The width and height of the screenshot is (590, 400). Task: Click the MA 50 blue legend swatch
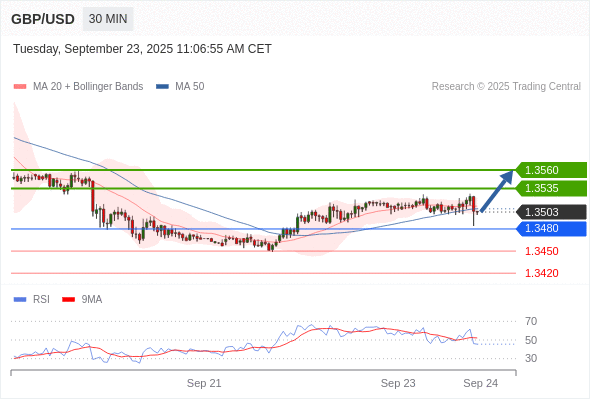click(x=162, y=87)
